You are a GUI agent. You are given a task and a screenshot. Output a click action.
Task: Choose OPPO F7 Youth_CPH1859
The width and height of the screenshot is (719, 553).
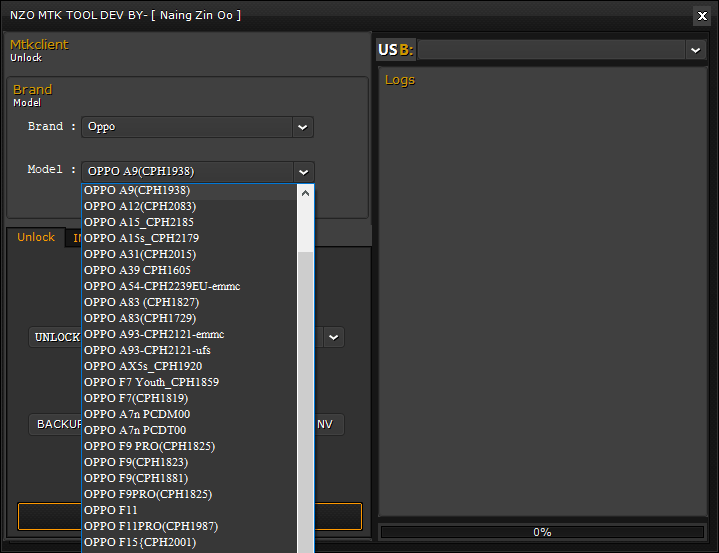151,382
